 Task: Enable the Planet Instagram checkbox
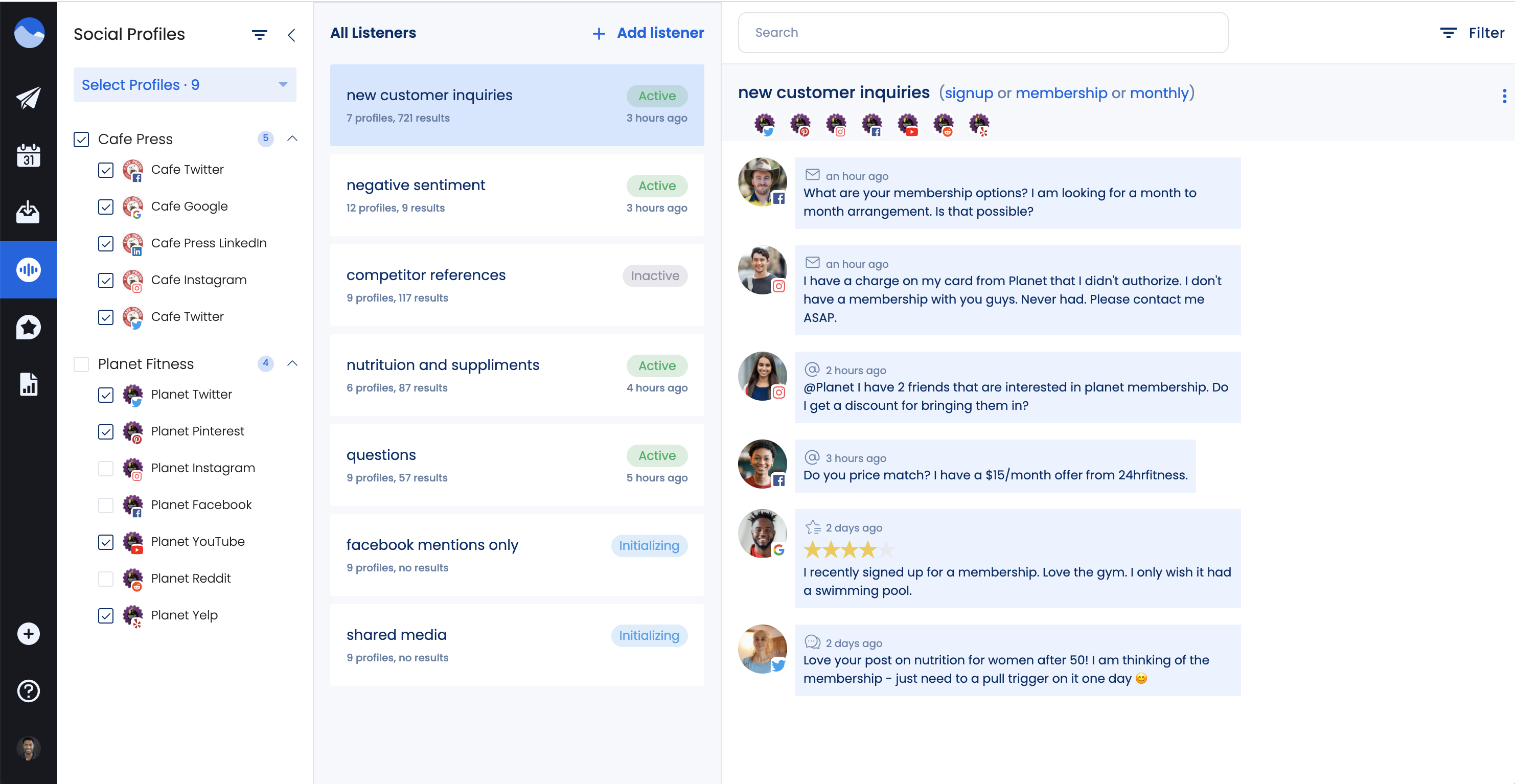click(x=106, y=469)
